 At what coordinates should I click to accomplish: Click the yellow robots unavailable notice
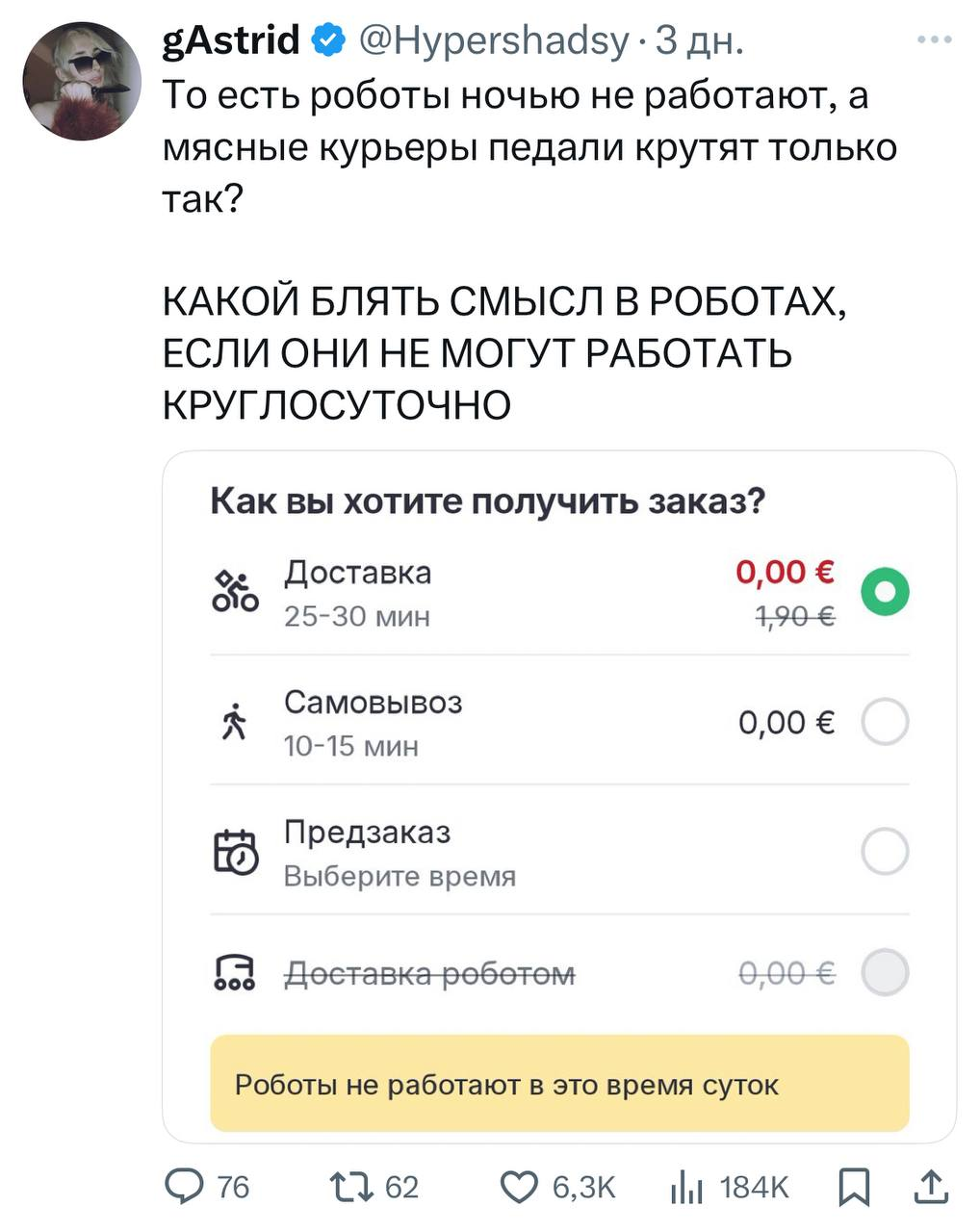tap(559, 1084)
